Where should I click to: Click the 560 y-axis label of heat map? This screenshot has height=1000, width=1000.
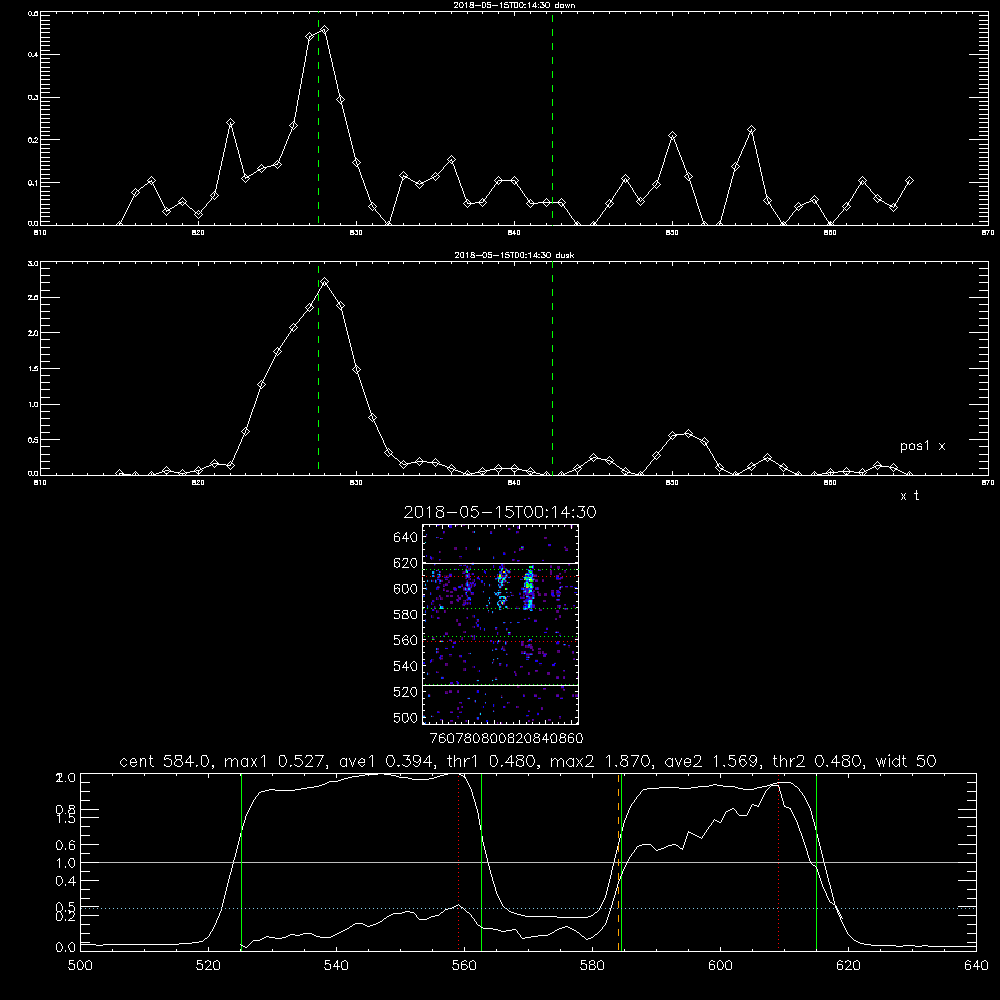(x=406, y=640)
